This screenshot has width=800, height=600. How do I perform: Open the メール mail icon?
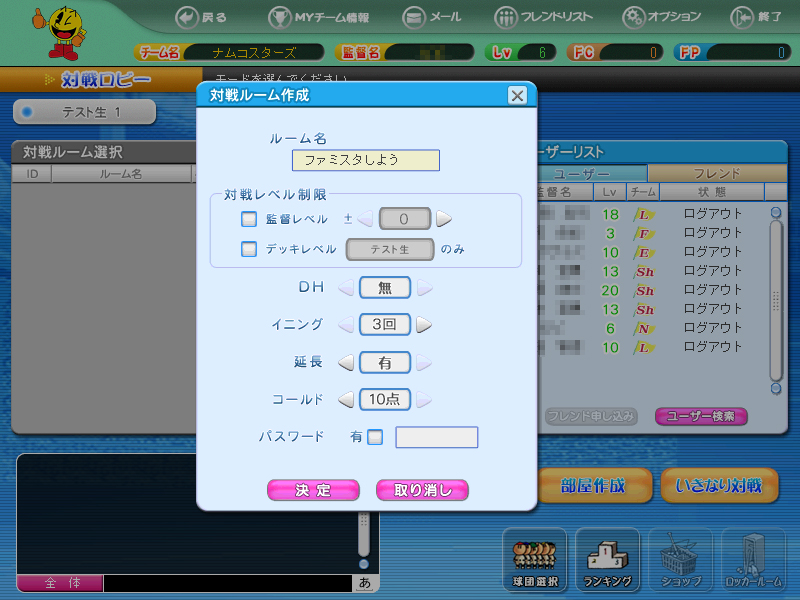click(x=414, y=18)
